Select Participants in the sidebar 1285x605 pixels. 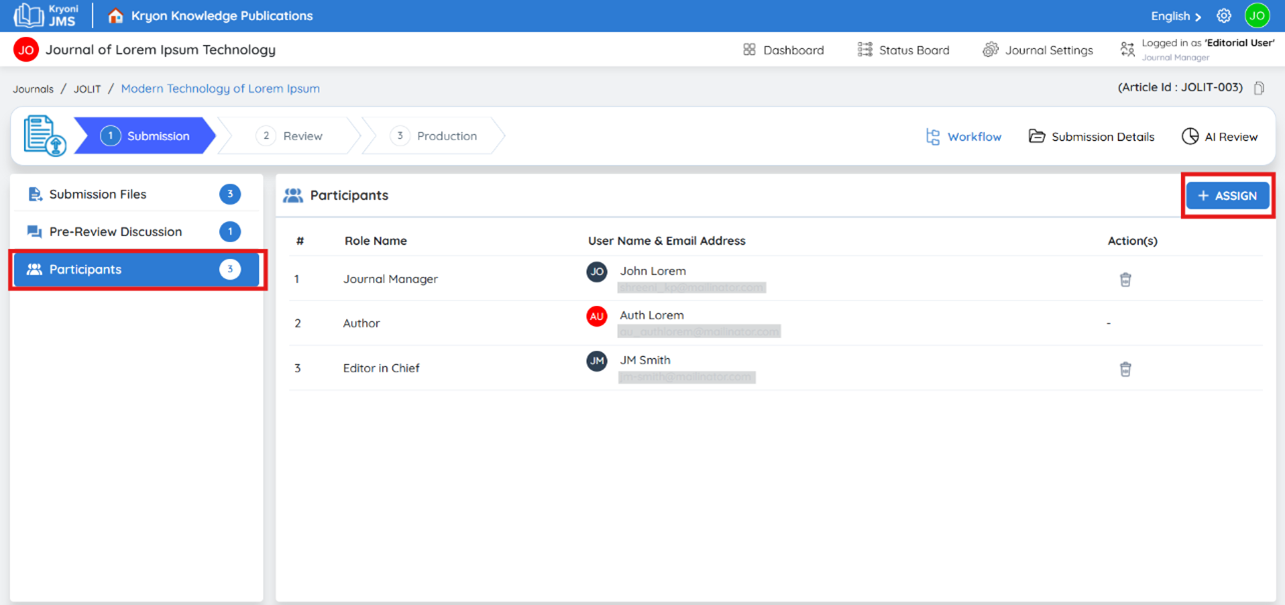pyautogui.click(x=136, y=270)
